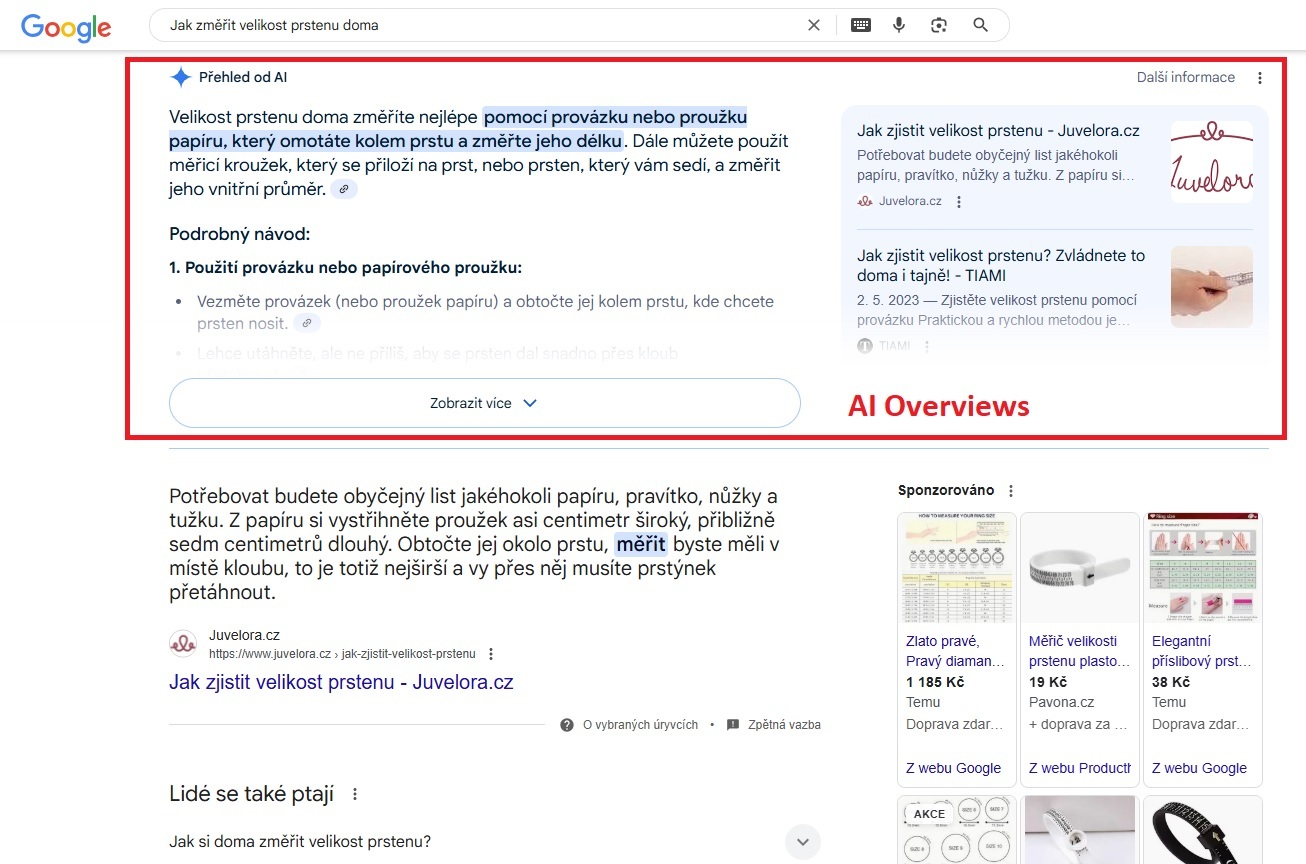The width and height of the screenshot is (1306, 864).
Task: Open three-dot menu next to TIAMI source card
Action: point(927,346)
